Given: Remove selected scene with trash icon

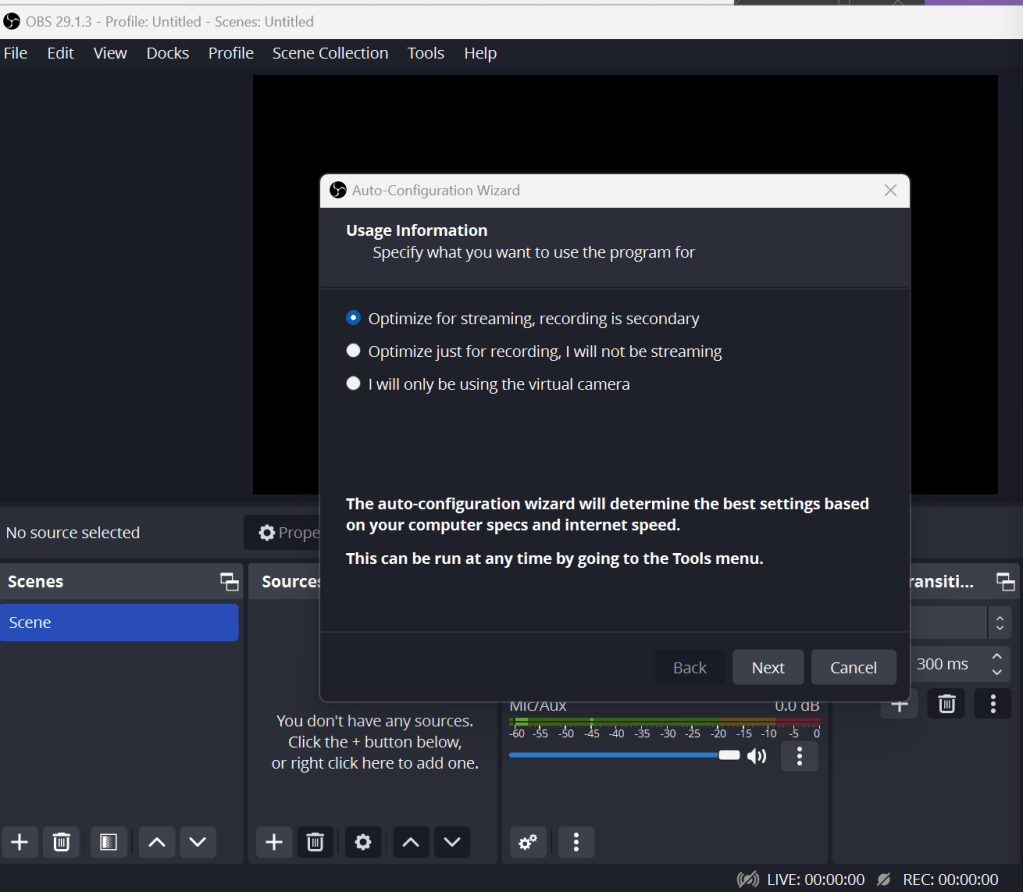Looking at the screenshot, I should coord(61,842).
